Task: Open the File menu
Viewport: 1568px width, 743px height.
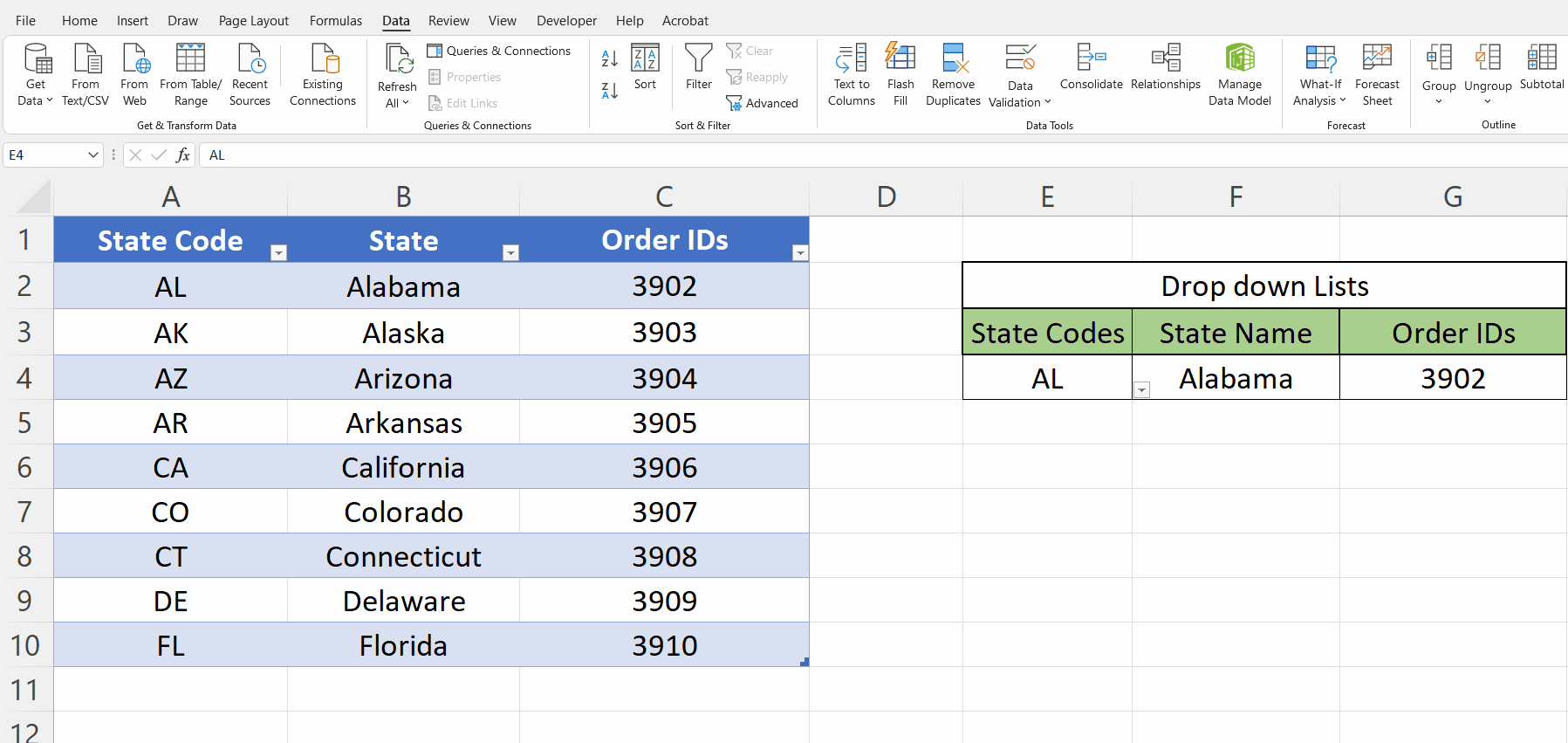Action: coord(25,20)
